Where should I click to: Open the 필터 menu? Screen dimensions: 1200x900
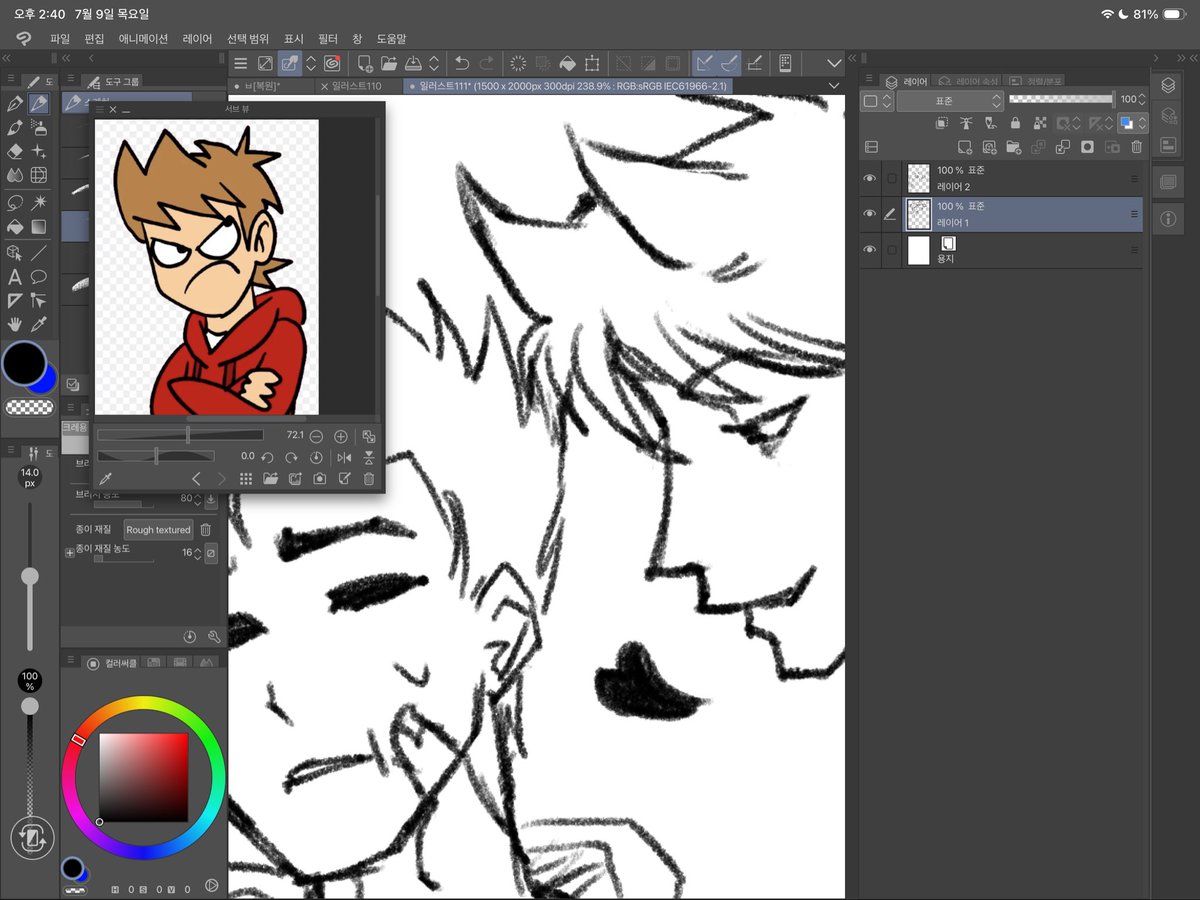point(328,38)
